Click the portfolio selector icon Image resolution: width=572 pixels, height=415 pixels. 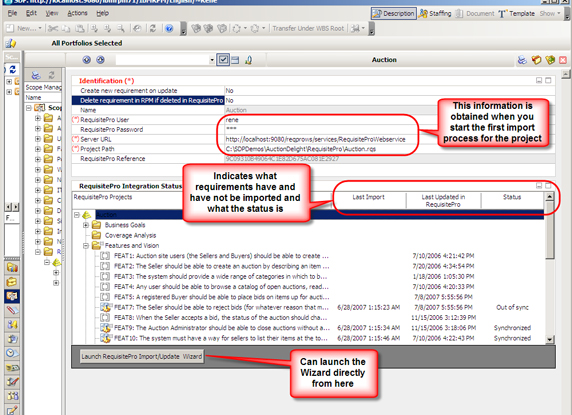pyautogui.click(x=11, y=43)
